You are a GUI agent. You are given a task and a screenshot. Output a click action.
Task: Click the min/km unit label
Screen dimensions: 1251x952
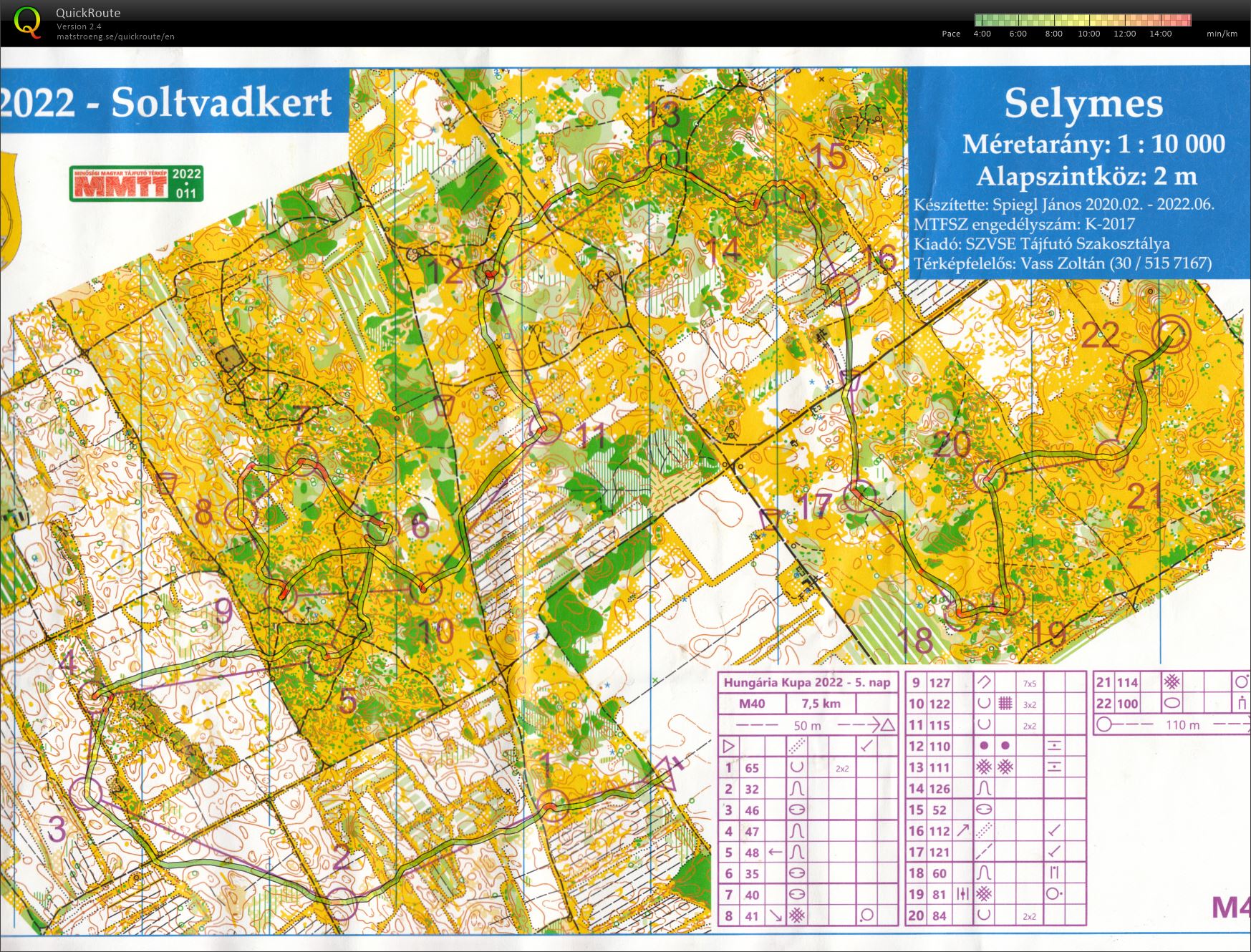pos(1221,34)
